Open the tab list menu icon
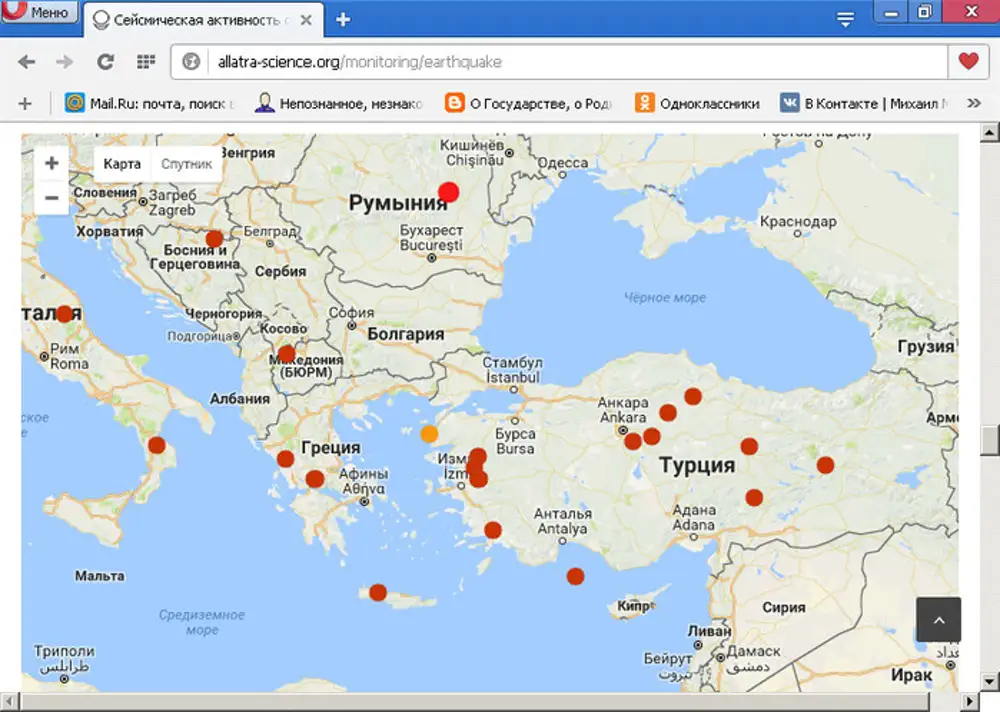This screenshot has height=712, width=1000. [x=846, y=19]
